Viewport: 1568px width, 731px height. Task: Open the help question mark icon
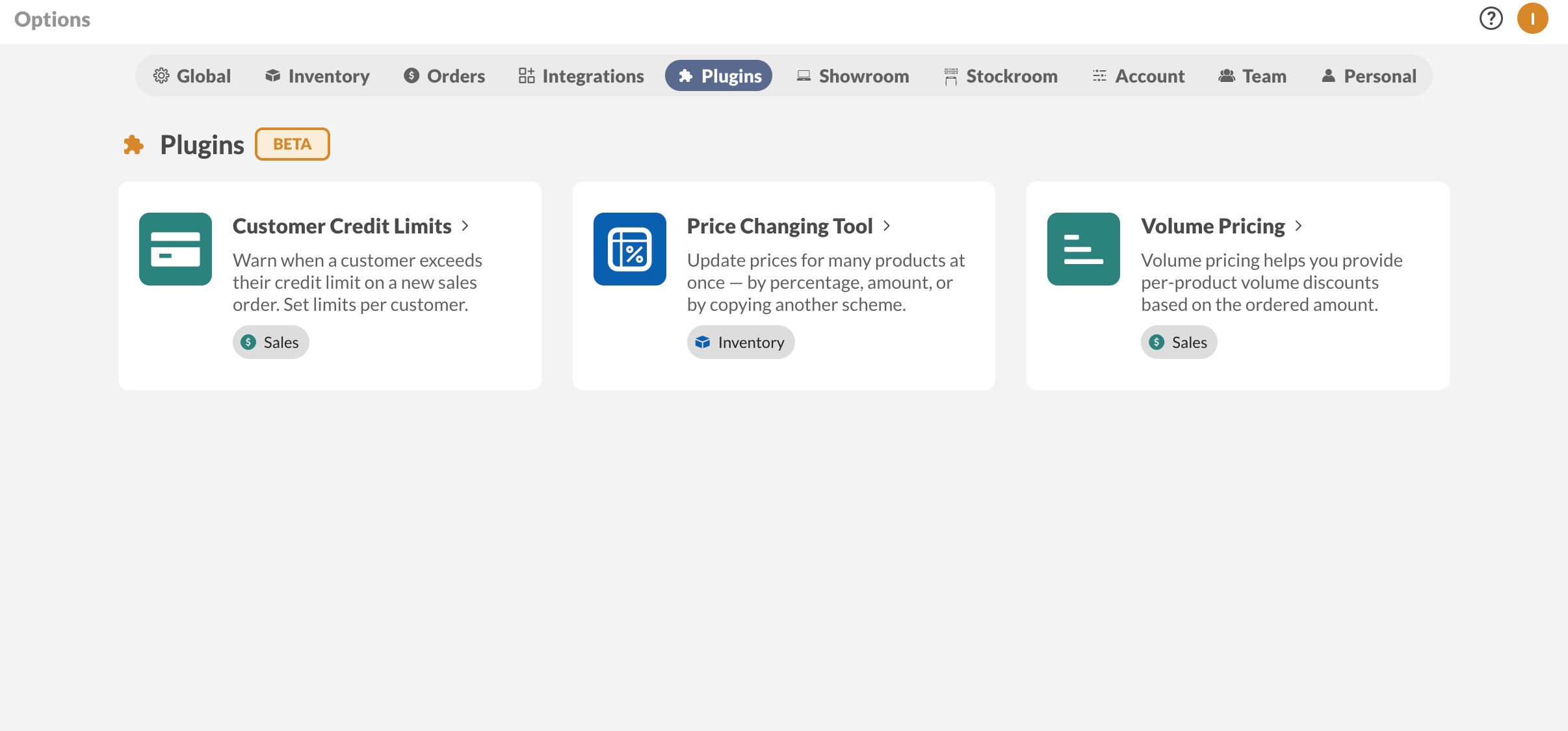(x=1491, y=18)
